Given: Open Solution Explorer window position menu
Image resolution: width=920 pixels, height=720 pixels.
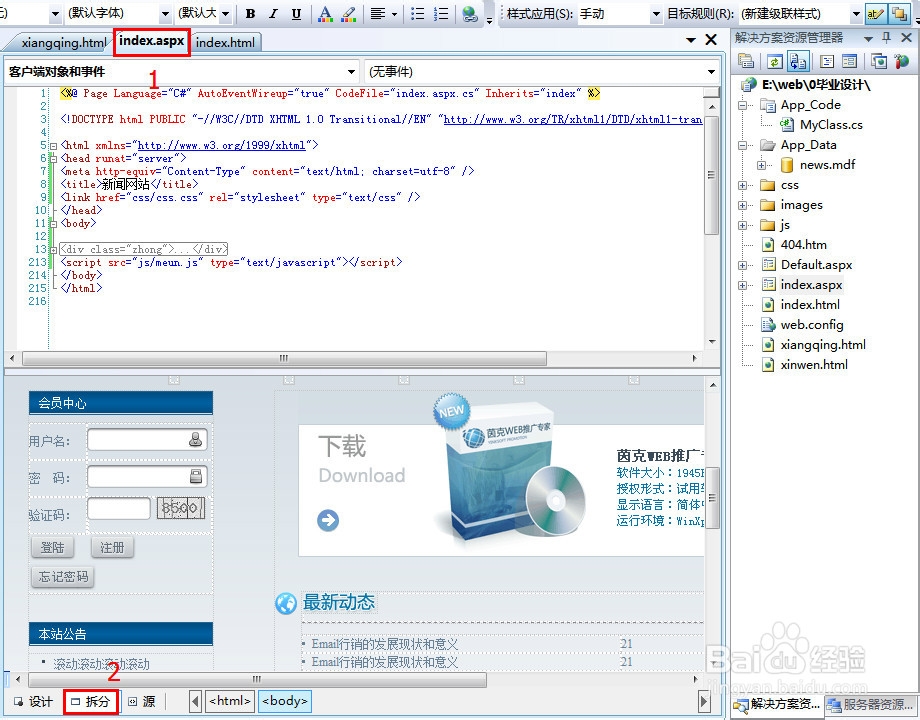Looking at the screenshot, I should [x=869, y=39].
